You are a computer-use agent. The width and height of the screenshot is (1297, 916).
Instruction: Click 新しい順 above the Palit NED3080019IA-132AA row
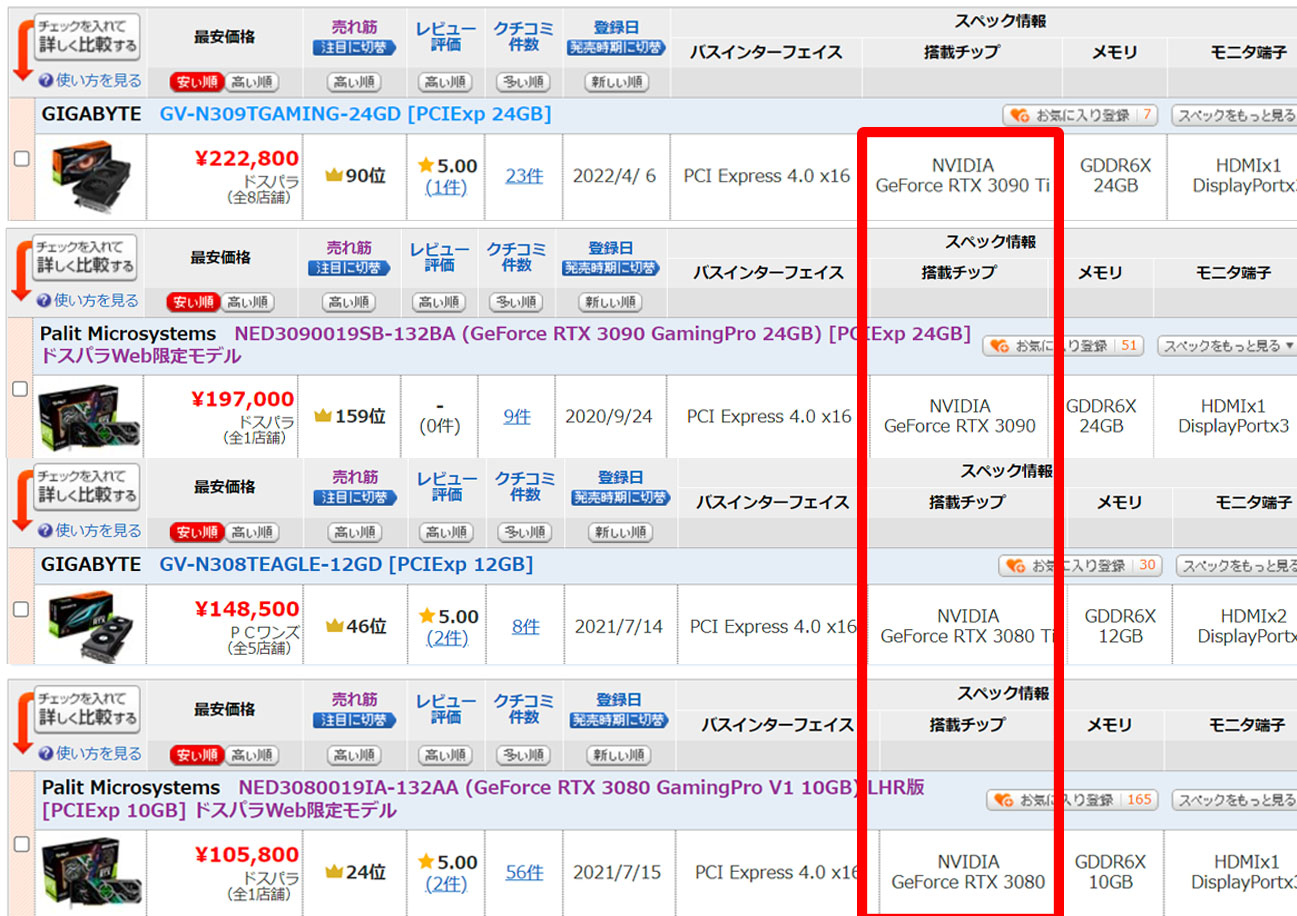(618, 755)
